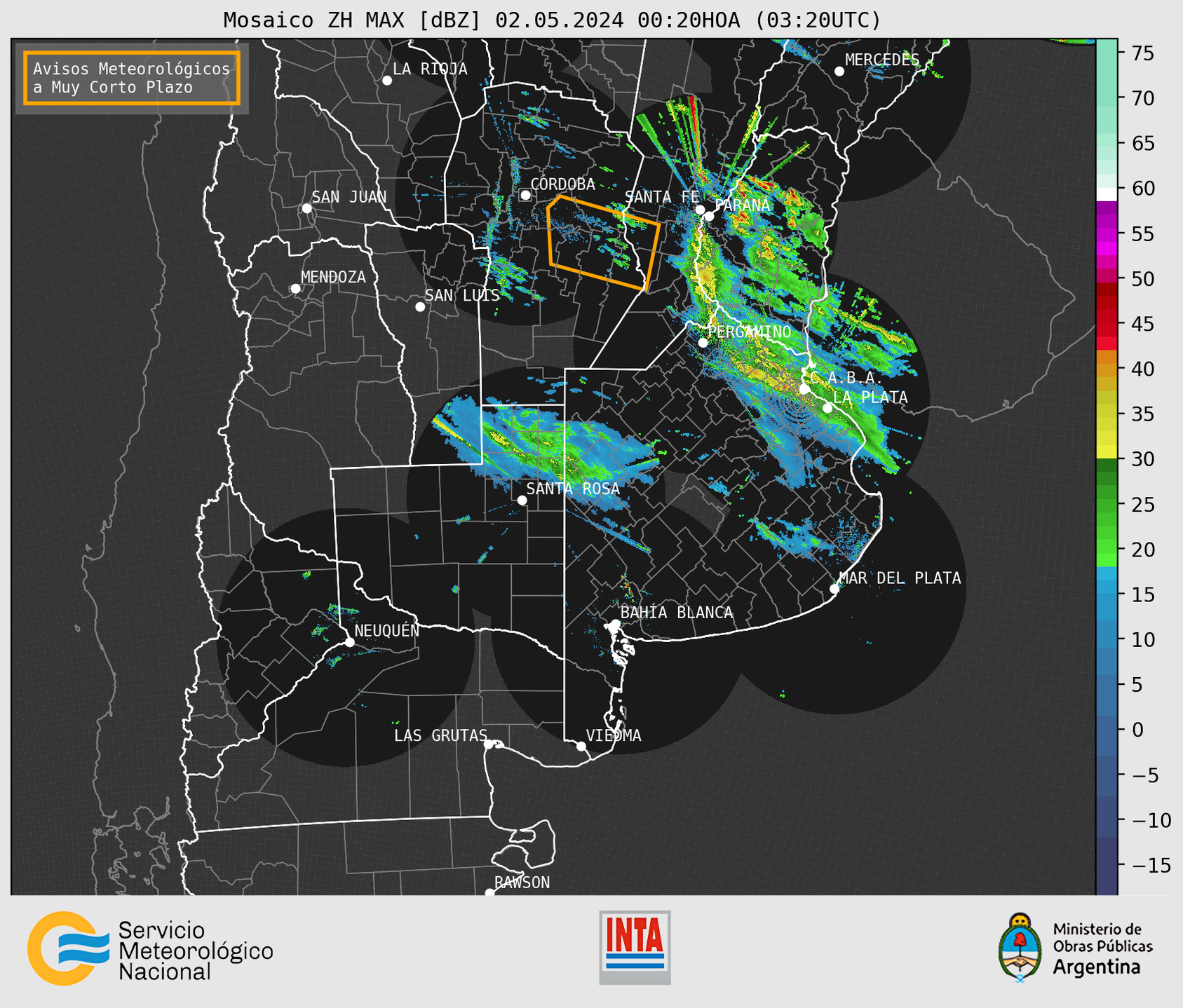Click the MERCEDES city label

pyautogui.click(x=882, y=60)
